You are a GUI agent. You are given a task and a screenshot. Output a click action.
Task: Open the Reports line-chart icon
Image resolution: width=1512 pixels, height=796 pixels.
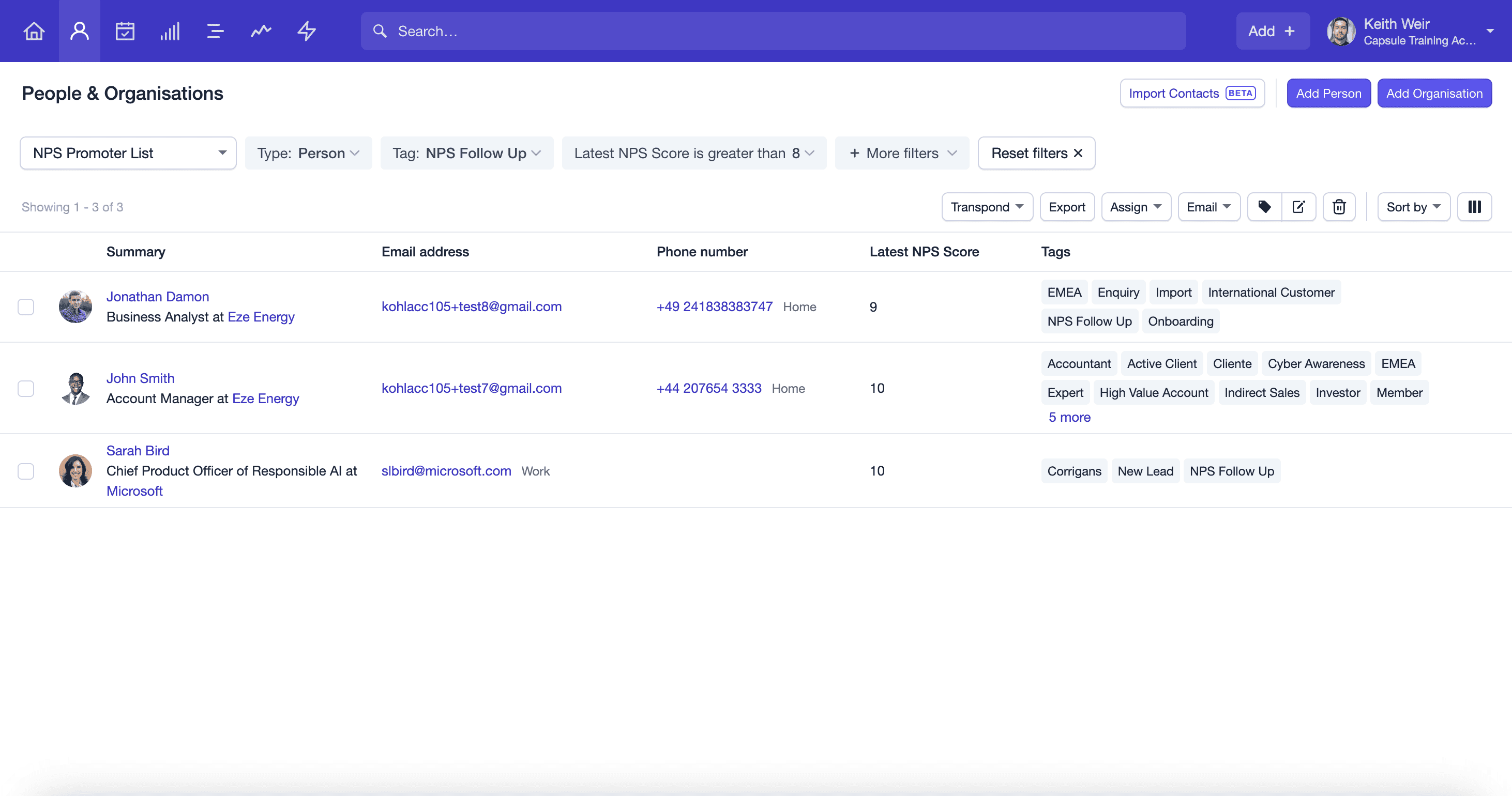tap(261, 31)
